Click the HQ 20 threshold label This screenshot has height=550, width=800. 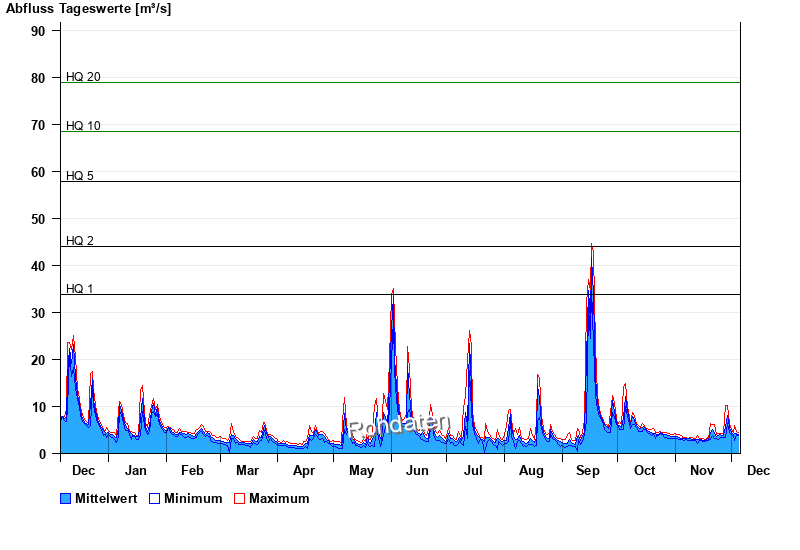coord(83,77)
